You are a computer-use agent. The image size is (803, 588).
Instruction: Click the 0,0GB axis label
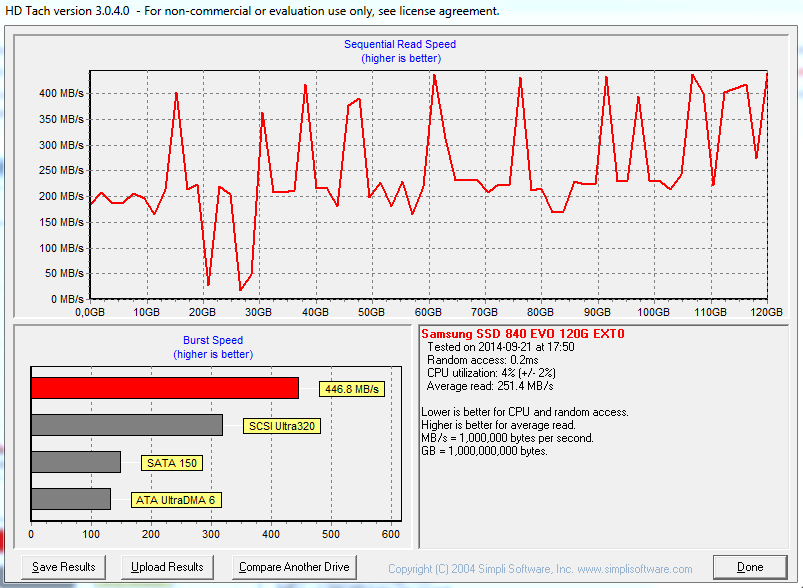(90, 312)
